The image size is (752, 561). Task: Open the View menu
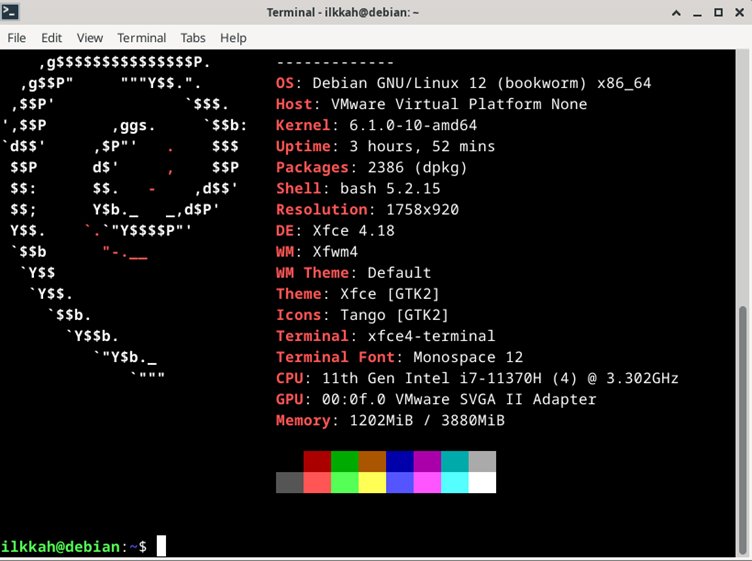90,38
